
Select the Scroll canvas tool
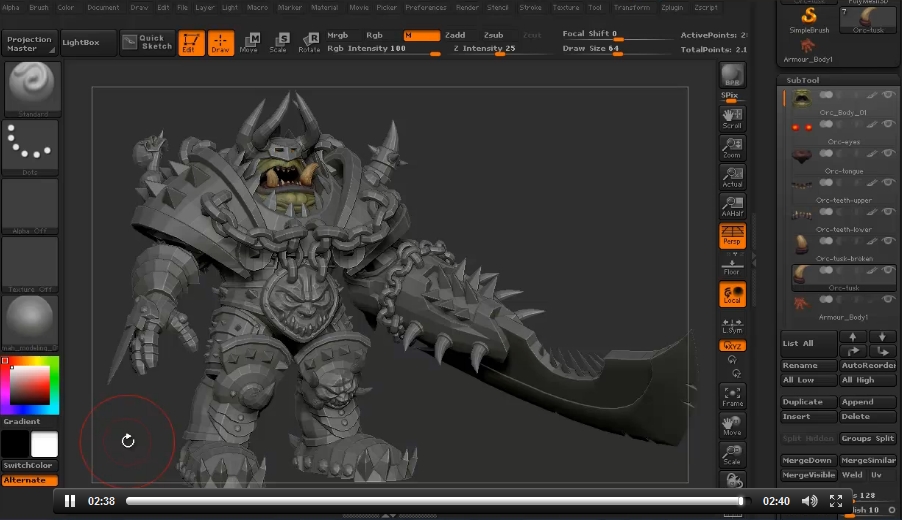coord(732,118)
